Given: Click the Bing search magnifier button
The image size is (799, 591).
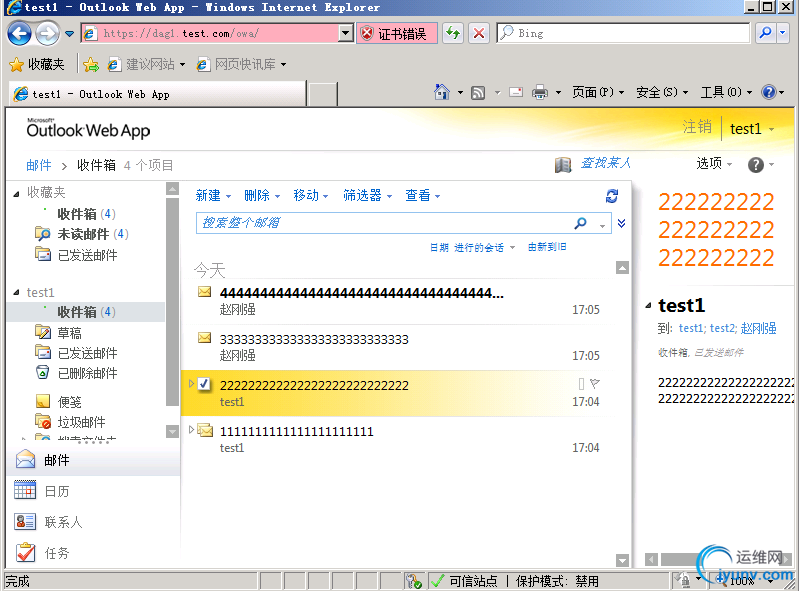Looking at the screenshot, I should [x=765, y=34].
